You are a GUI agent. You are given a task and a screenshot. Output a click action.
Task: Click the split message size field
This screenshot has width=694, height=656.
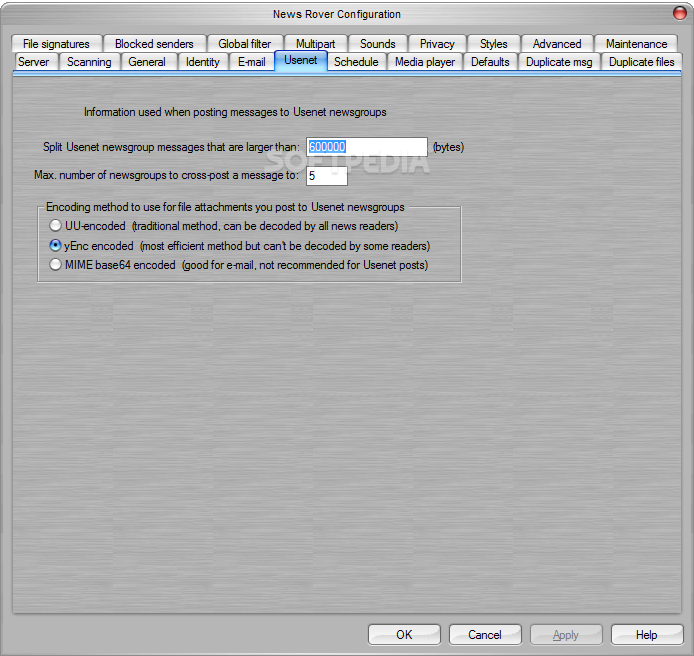366,147
